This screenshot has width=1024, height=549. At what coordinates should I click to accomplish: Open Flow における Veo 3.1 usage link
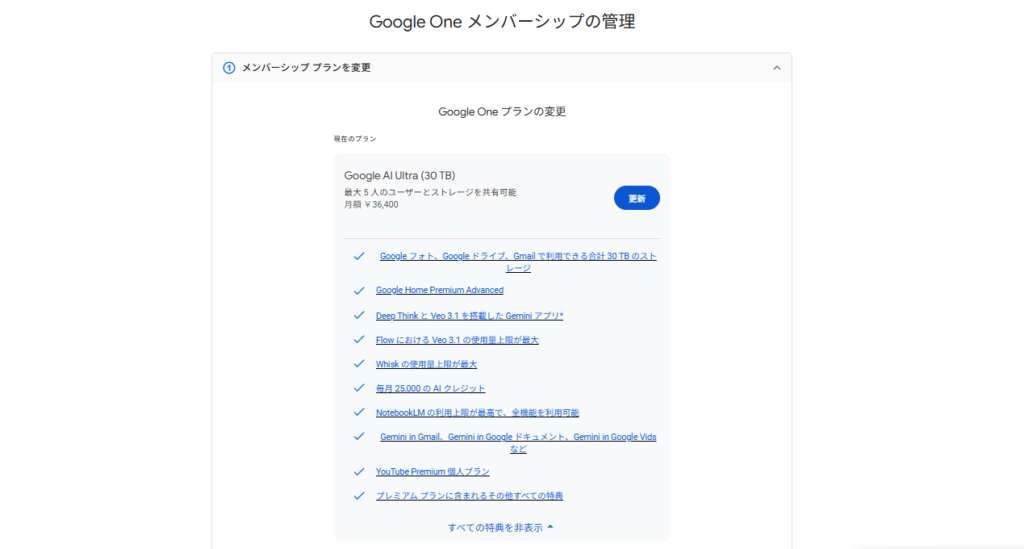pos(457,340)
